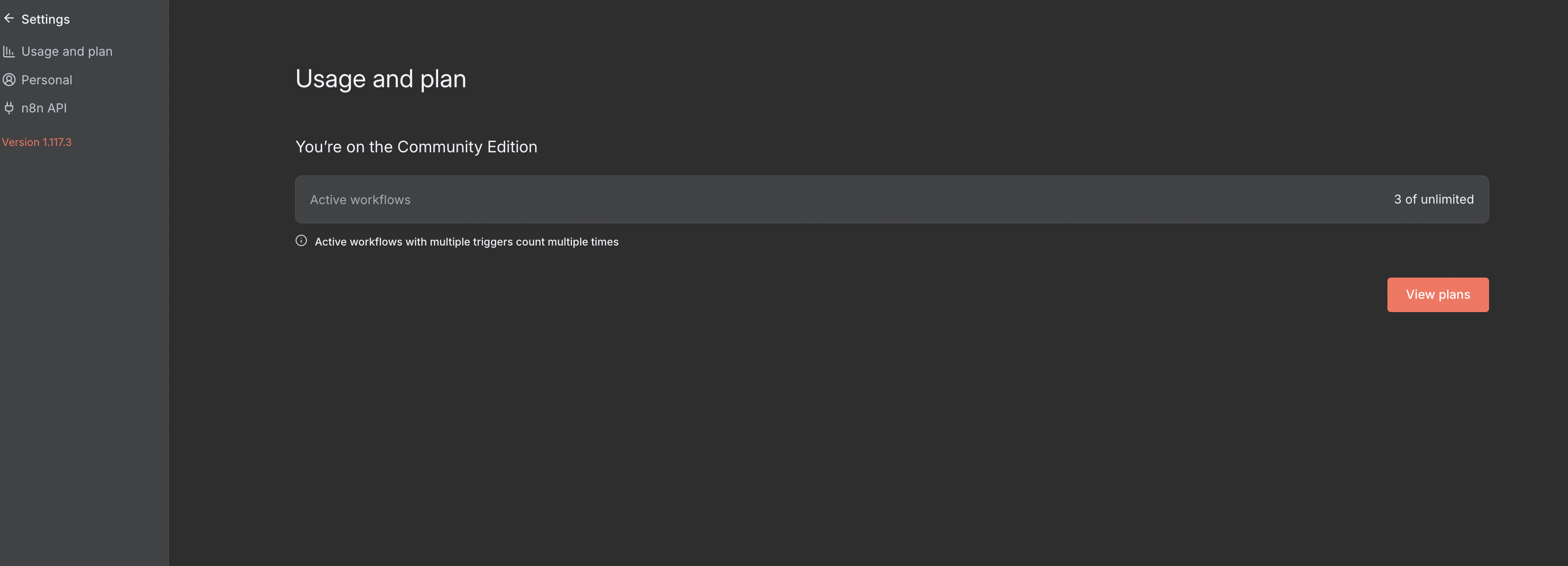Click the "3 of unlimited" count

tap(1433, 199)
